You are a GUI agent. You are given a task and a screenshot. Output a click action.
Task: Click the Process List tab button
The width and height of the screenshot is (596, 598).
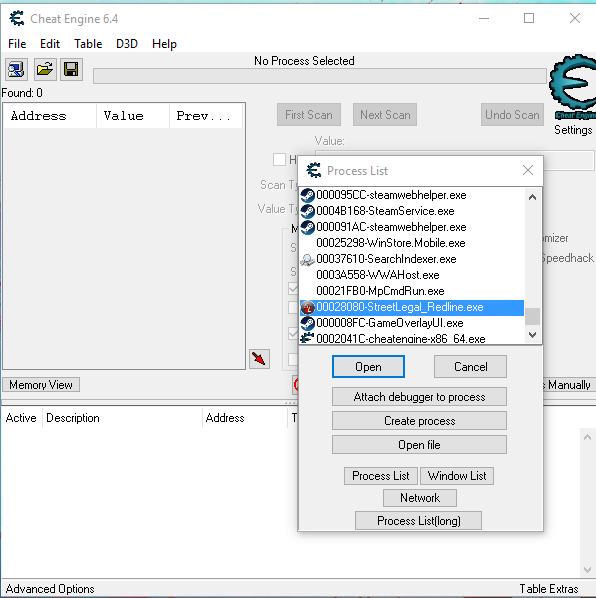pos(381,476)
